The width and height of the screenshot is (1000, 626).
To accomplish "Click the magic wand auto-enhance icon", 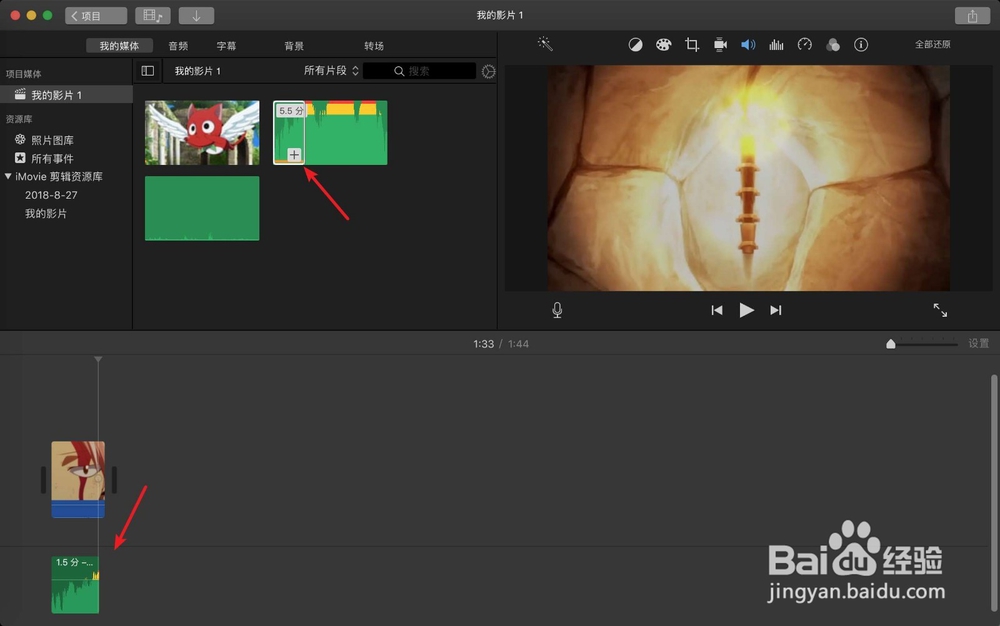I will point(545,44).
